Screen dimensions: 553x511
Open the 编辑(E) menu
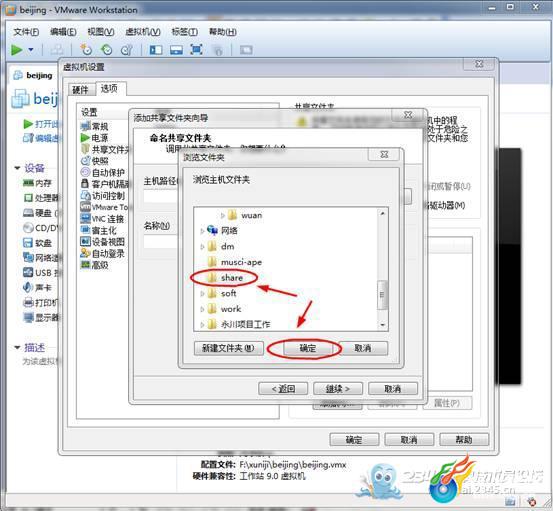click(63, 32)
